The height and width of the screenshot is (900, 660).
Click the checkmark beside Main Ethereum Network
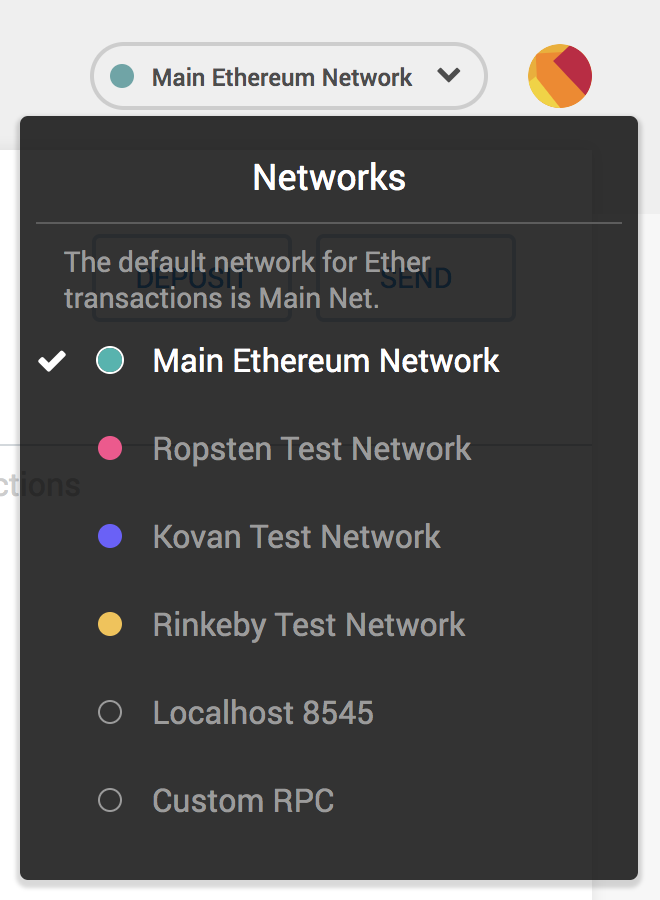(x=52, y=361)
